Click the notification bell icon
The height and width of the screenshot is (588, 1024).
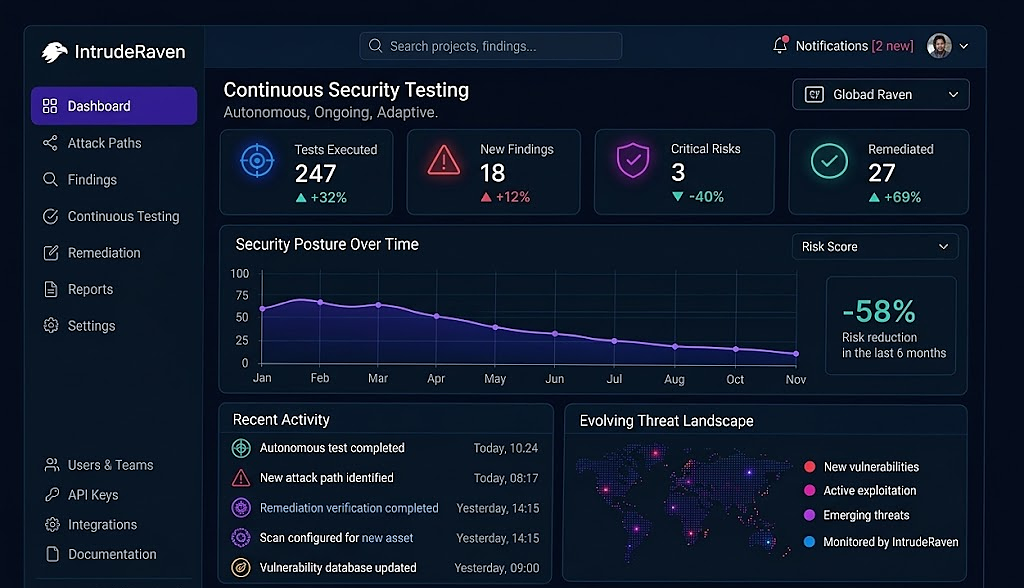[780, 45]
